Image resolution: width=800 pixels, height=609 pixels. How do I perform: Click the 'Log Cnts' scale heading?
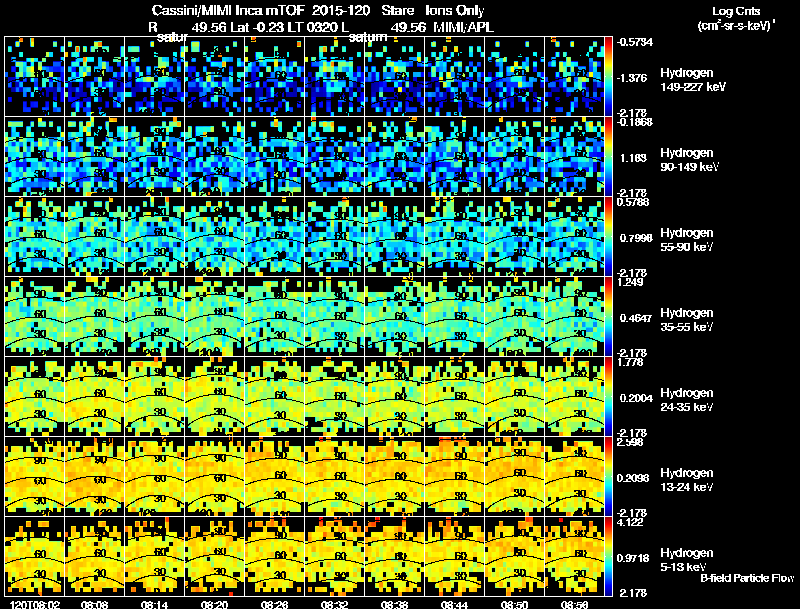[x=736, y=11]
